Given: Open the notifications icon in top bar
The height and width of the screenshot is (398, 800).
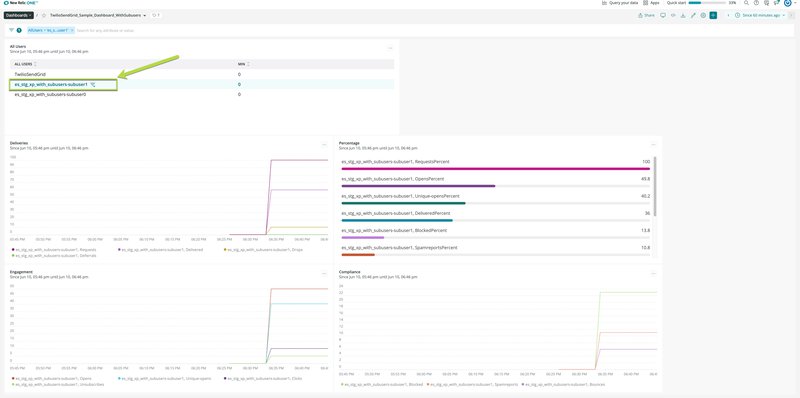Looking at the screenshot, I should (777, 3).
